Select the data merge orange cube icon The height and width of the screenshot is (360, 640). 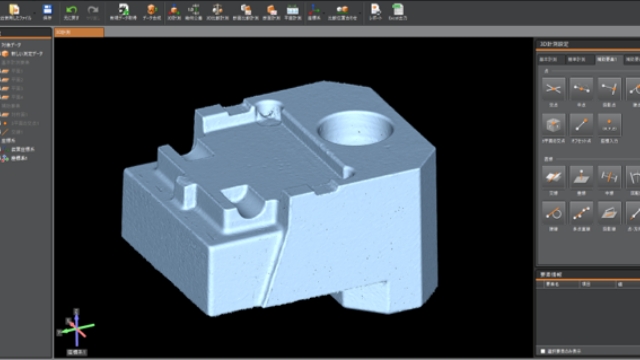pos(151,9)
